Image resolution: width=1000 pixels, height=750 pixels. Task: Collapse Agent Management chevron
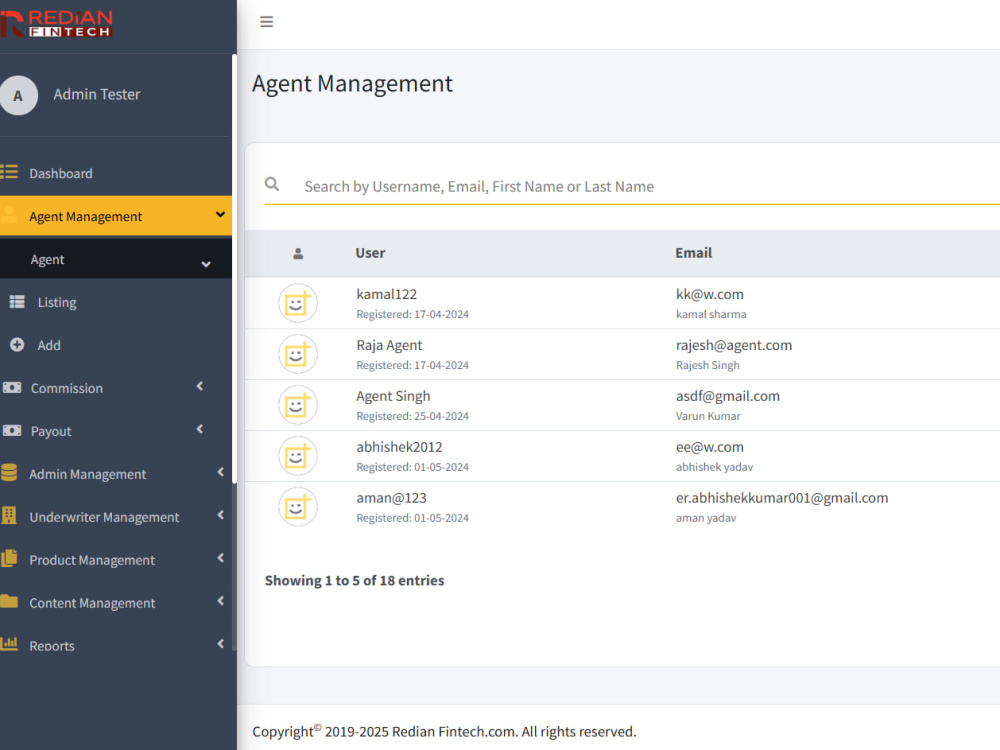tap(220, 215)
